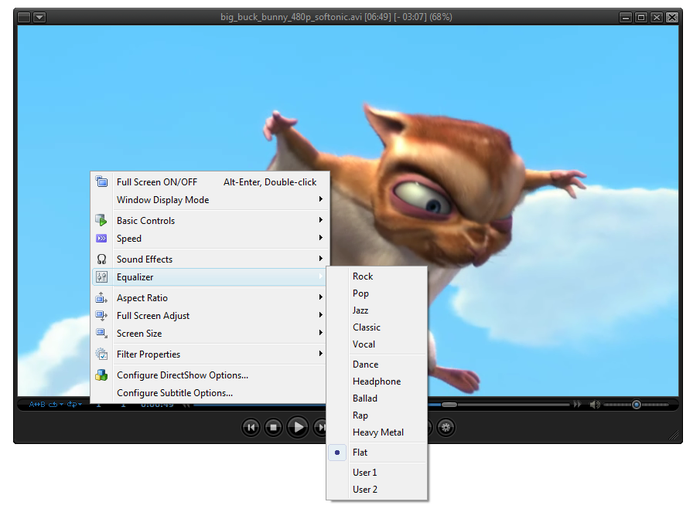700x512 pixels.
Task: Click the fast-forward double arrow beside seek bar
Action: coord(577,404)
